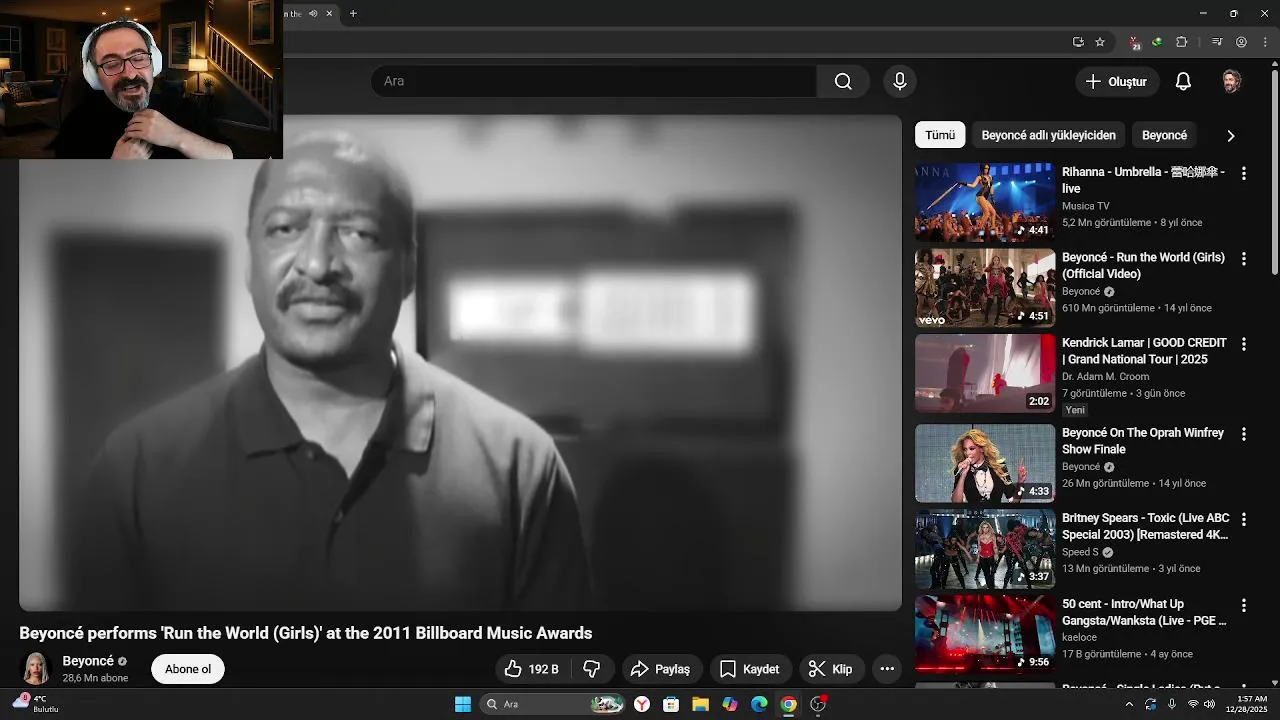The width and height of the screenshot is (1280, 720).
Task: Click the install/cast icon in address bar
Action: point(1078,42)
